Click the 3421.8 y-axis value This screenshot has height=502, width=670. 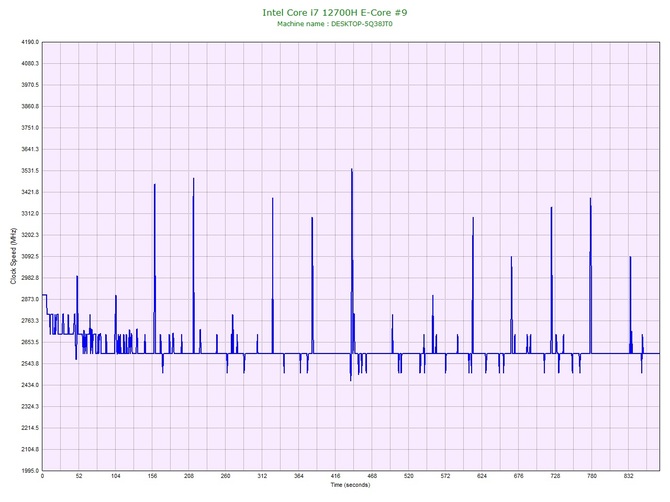[30, 192]
